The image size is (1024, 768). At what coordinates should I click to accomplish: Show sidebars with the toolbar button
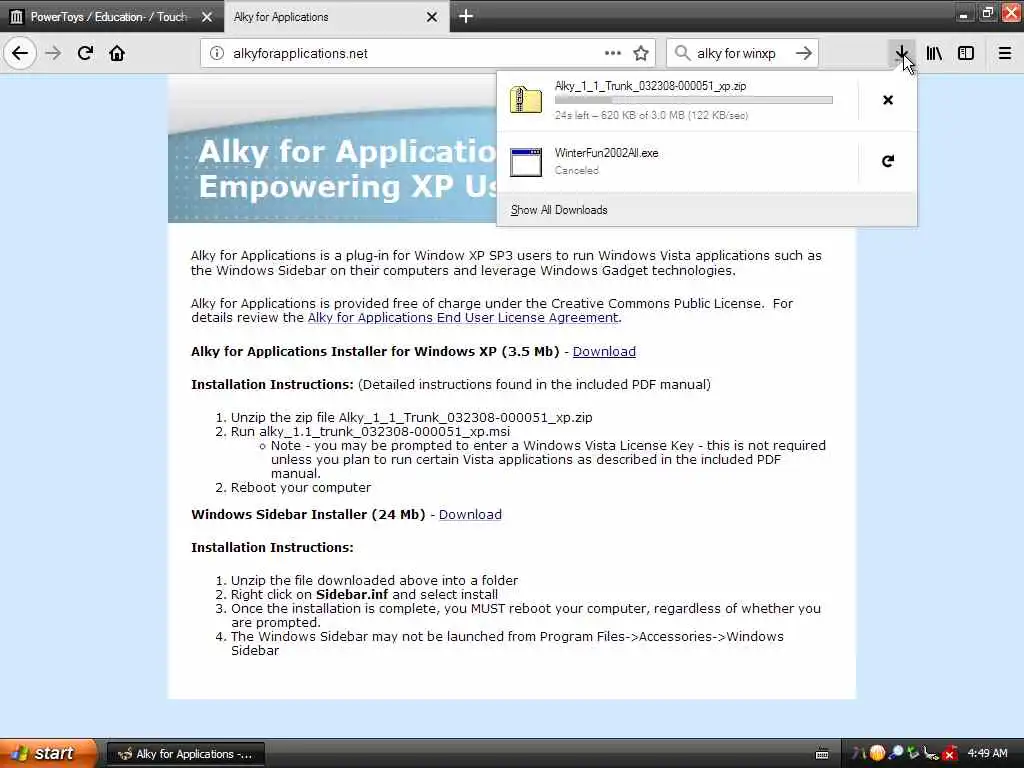[966, 53]
